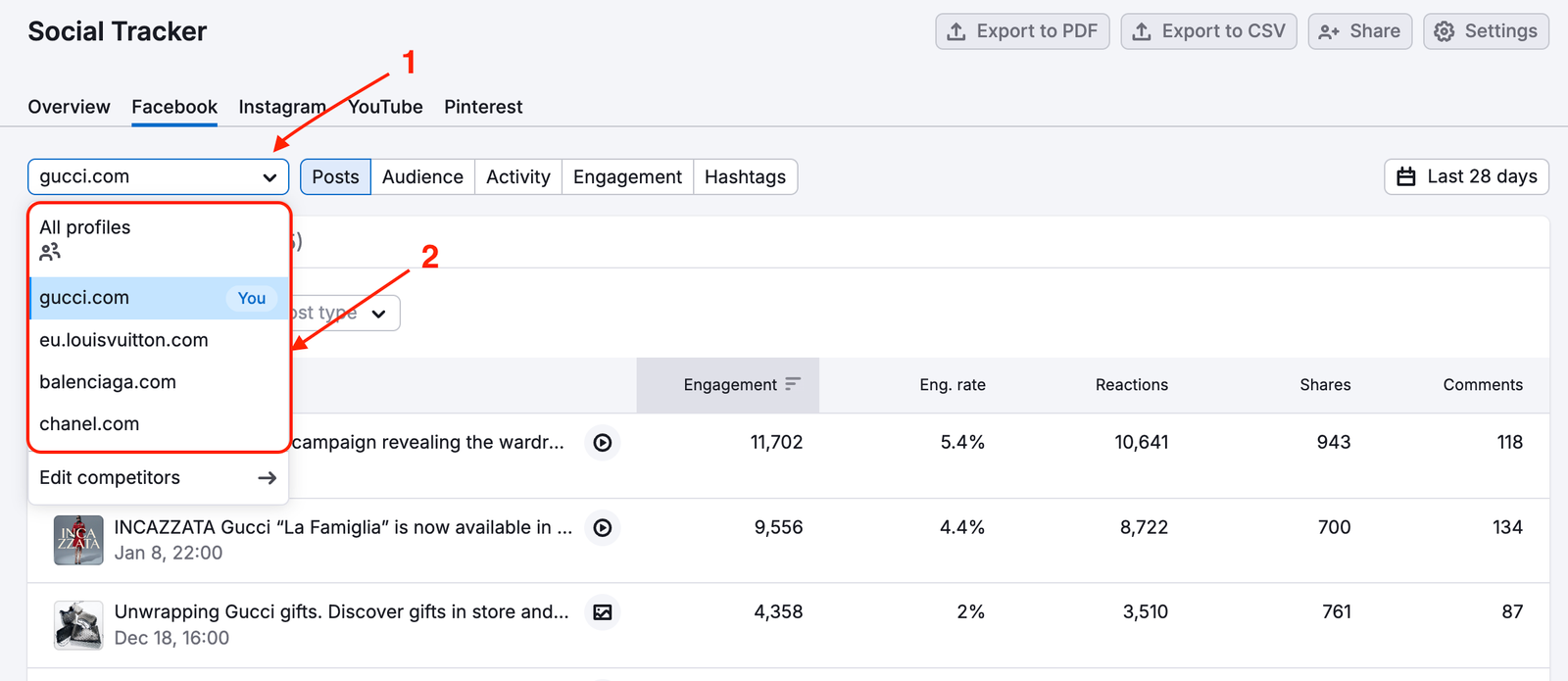
Task: Select the Hashtags sub-tab
Action: pyautogui.click(x=745, y=176)
